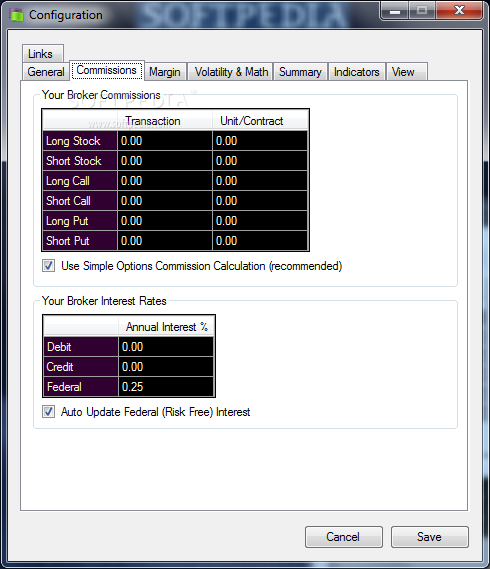Viewport: 490px width, 569px height.
Task: Select the Short Stock row header
Action: (80, 161)
